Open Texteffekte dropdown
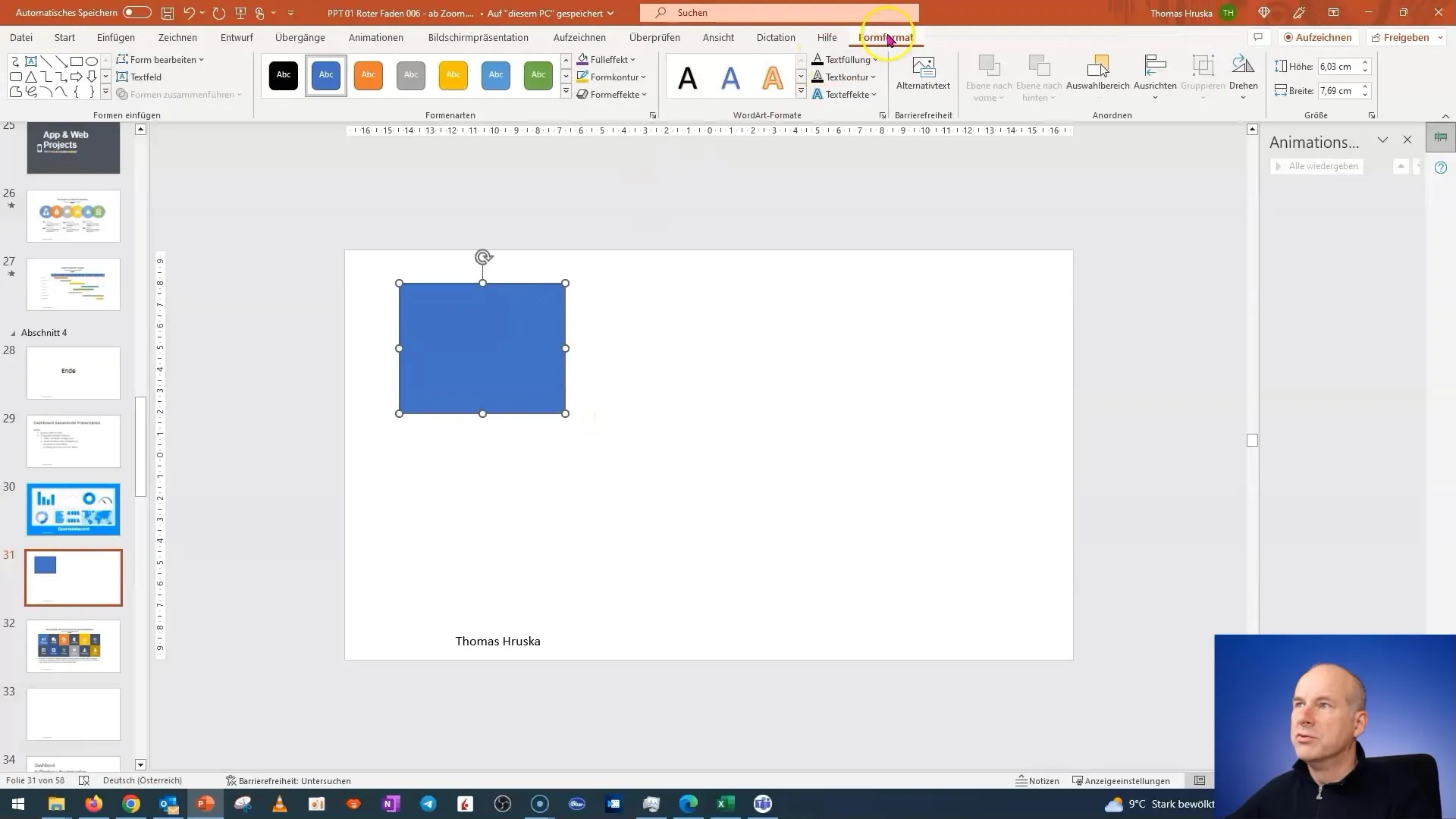Viewport: 1456px width, 819px height. coord(845,95)
